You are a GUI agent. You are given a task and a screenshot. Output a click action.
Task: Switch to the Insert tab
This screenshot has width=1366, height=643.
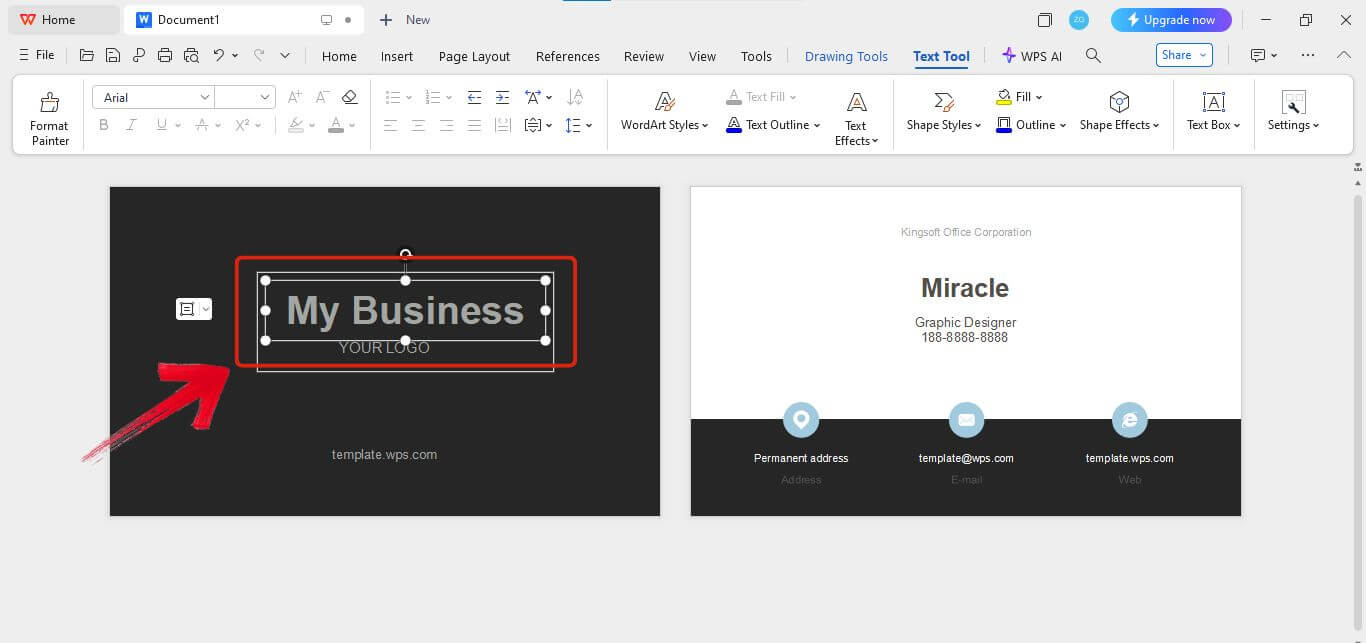397,56
